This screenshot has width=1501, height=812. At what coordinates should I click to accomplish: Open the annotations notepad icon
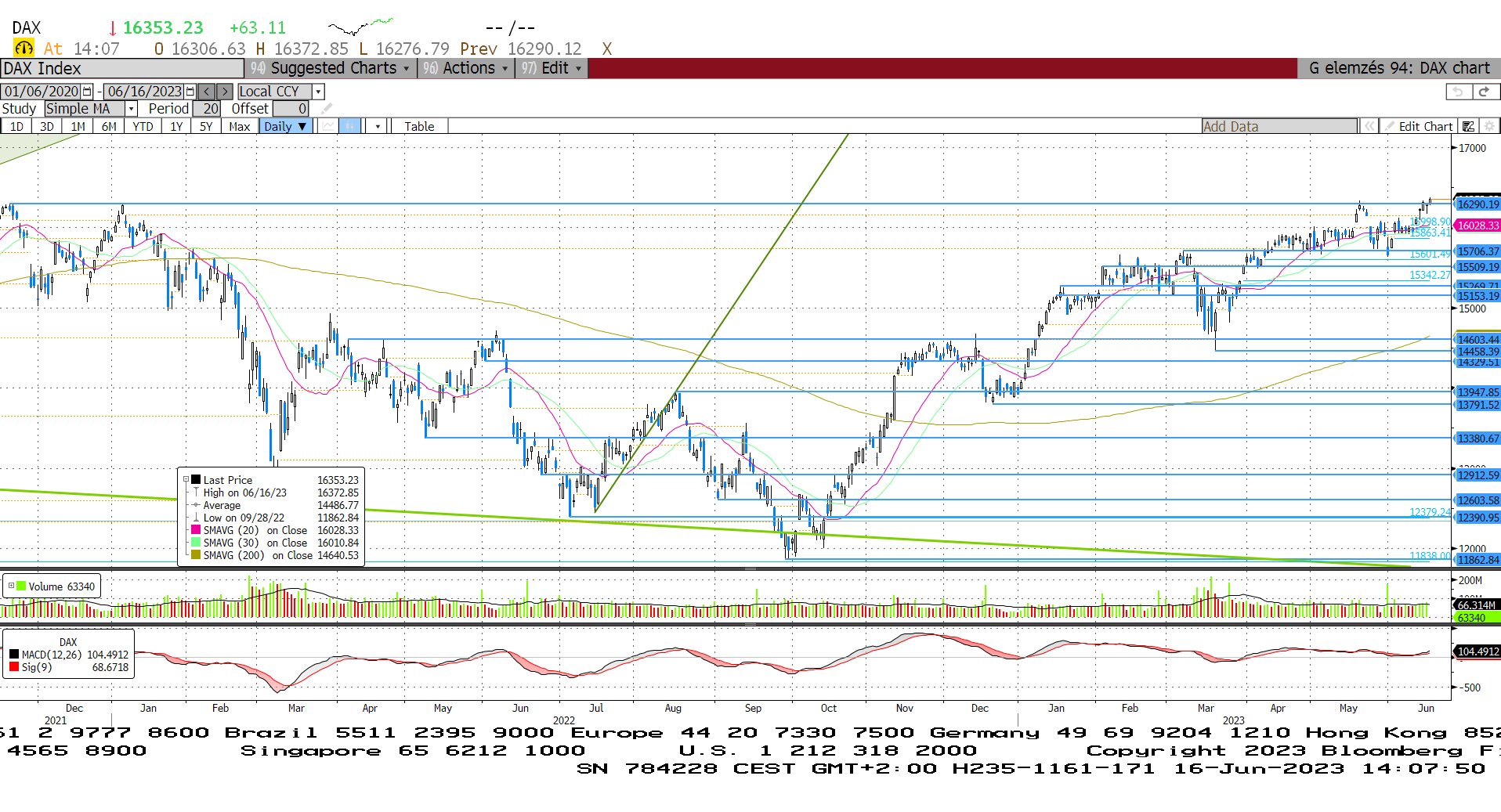1469,126
